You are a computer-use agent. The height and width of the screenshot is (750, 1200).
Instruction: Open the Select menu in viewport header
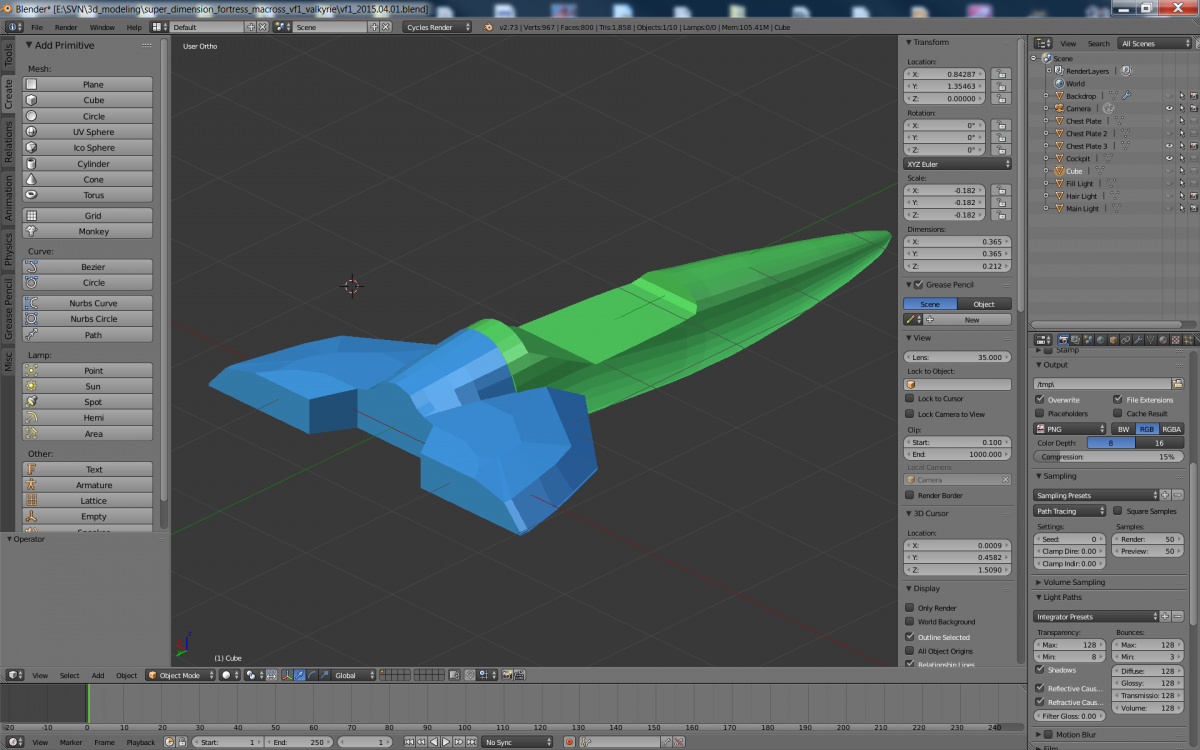click(69, 675)
